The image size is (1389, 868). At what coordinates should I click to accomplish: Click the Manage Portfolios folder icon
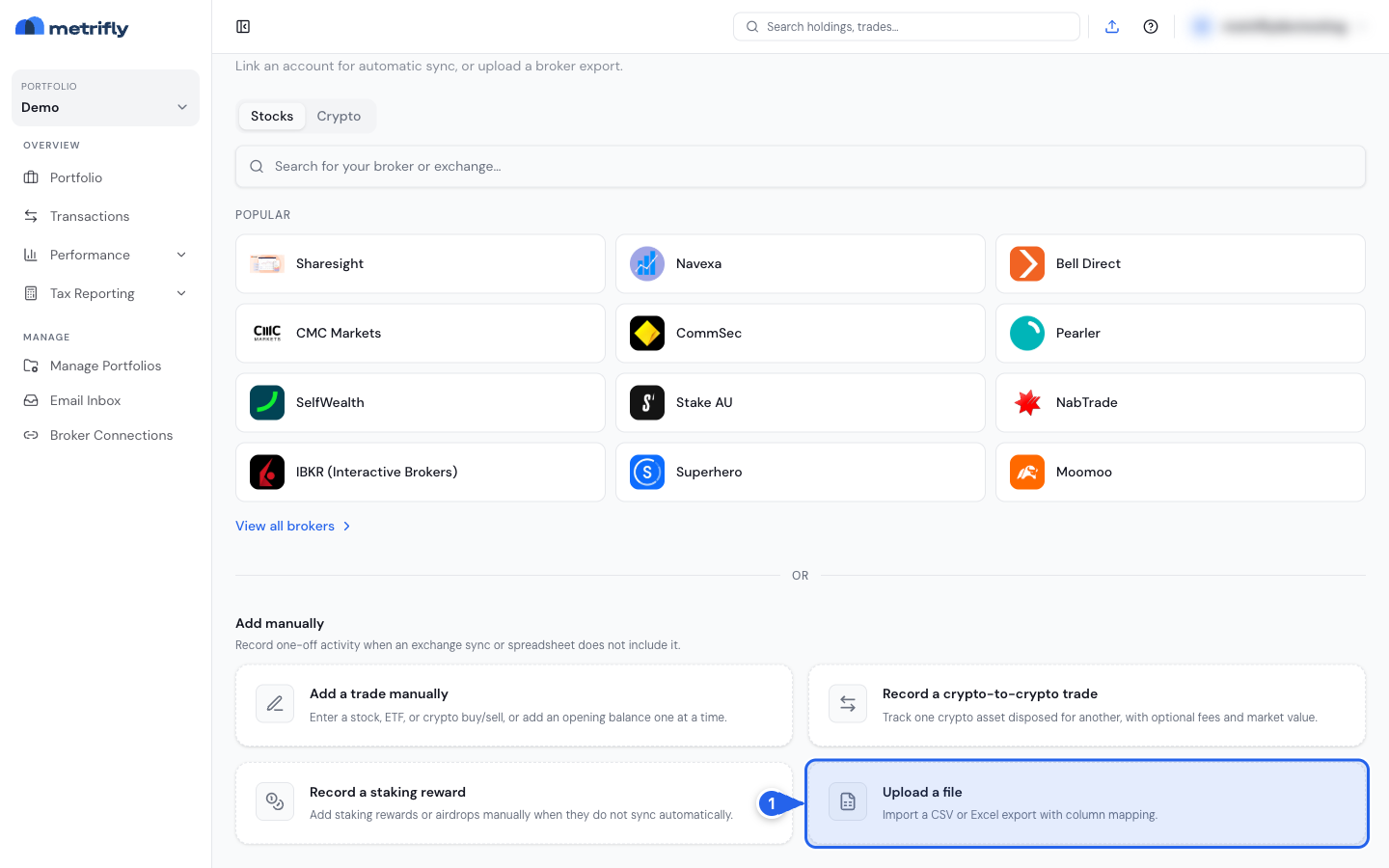31,366
